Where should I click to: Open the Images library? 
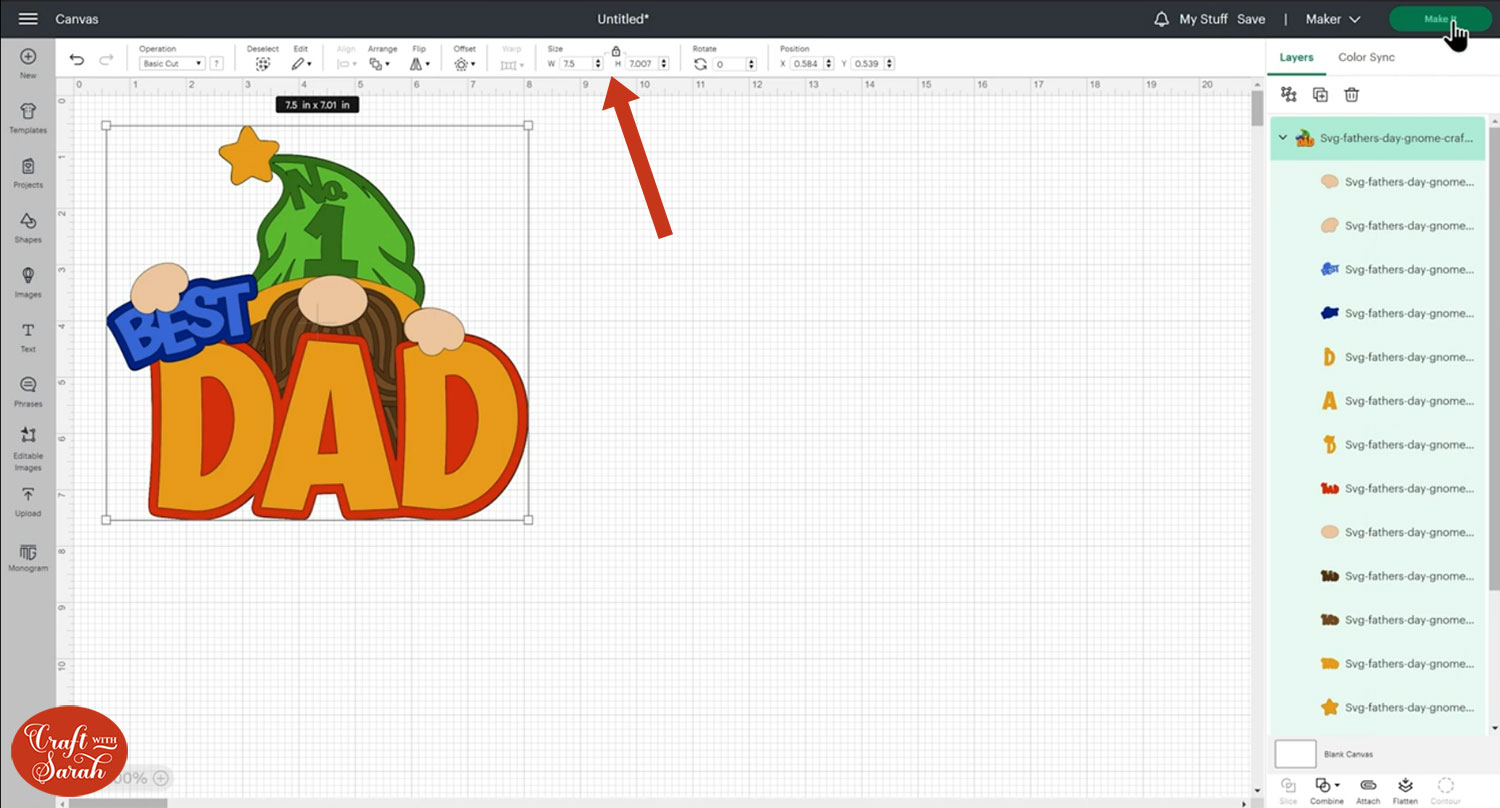click(28, 283)
